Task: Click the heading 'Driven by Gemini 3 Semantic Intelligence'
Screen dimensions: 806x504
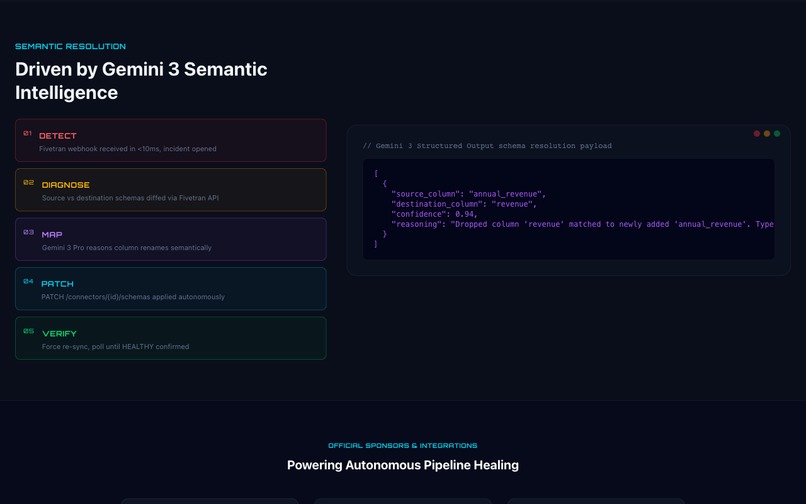Action: click(141, 81)
